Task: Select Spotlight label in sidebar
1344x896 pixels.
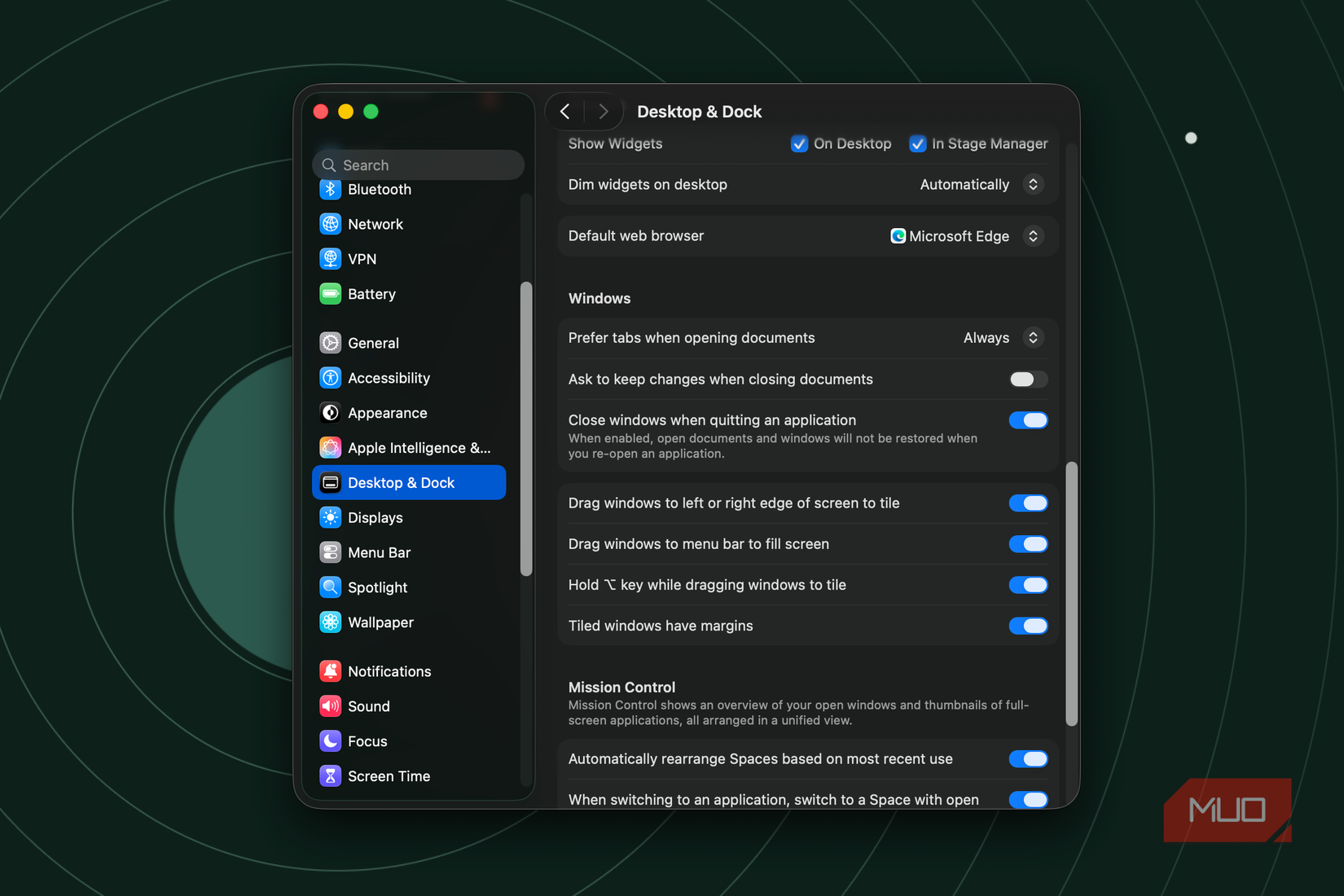Action: (377, 587)
